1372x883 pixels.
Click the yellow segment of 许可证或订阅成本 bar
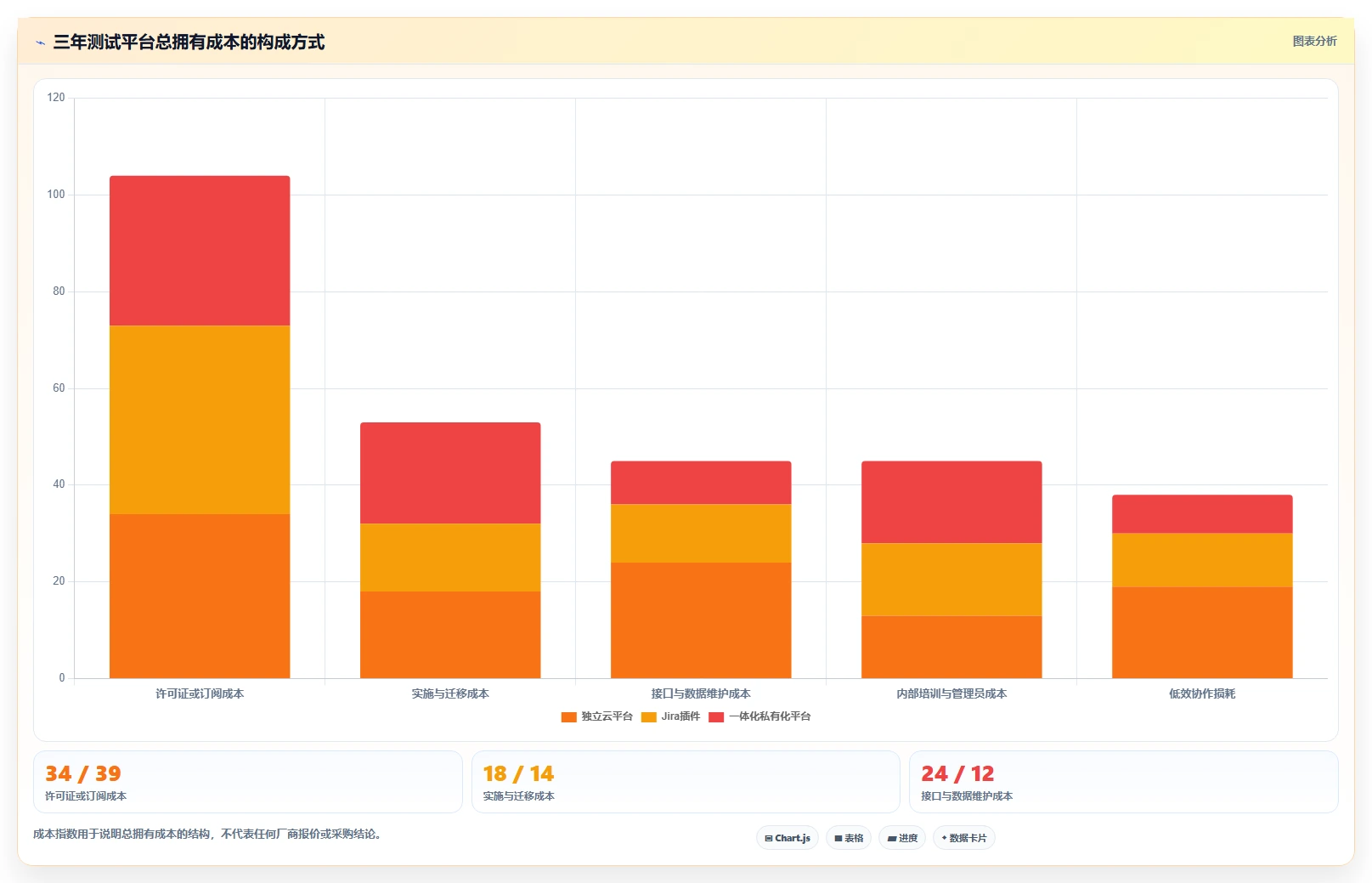[200, 420]
